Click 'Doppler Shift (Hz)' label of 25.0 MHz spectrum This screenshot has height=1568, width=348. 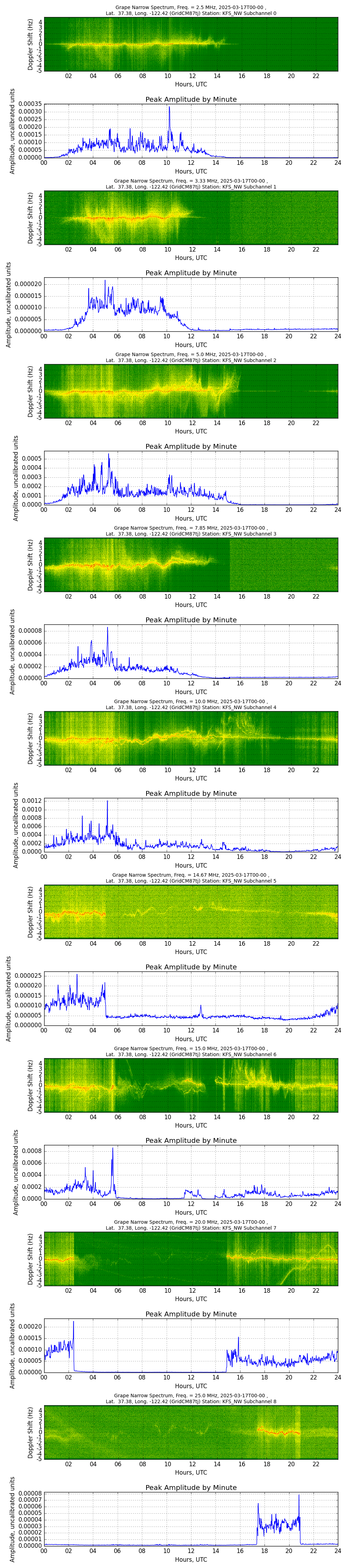click(x=31, y=1432)
